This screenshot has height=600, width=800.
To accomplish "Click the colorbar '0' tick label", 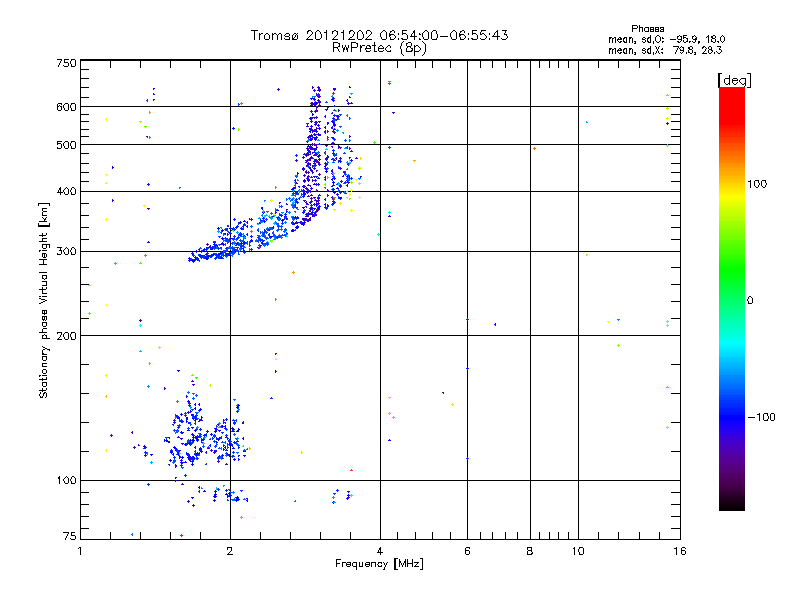I will [x=750, y=301].
